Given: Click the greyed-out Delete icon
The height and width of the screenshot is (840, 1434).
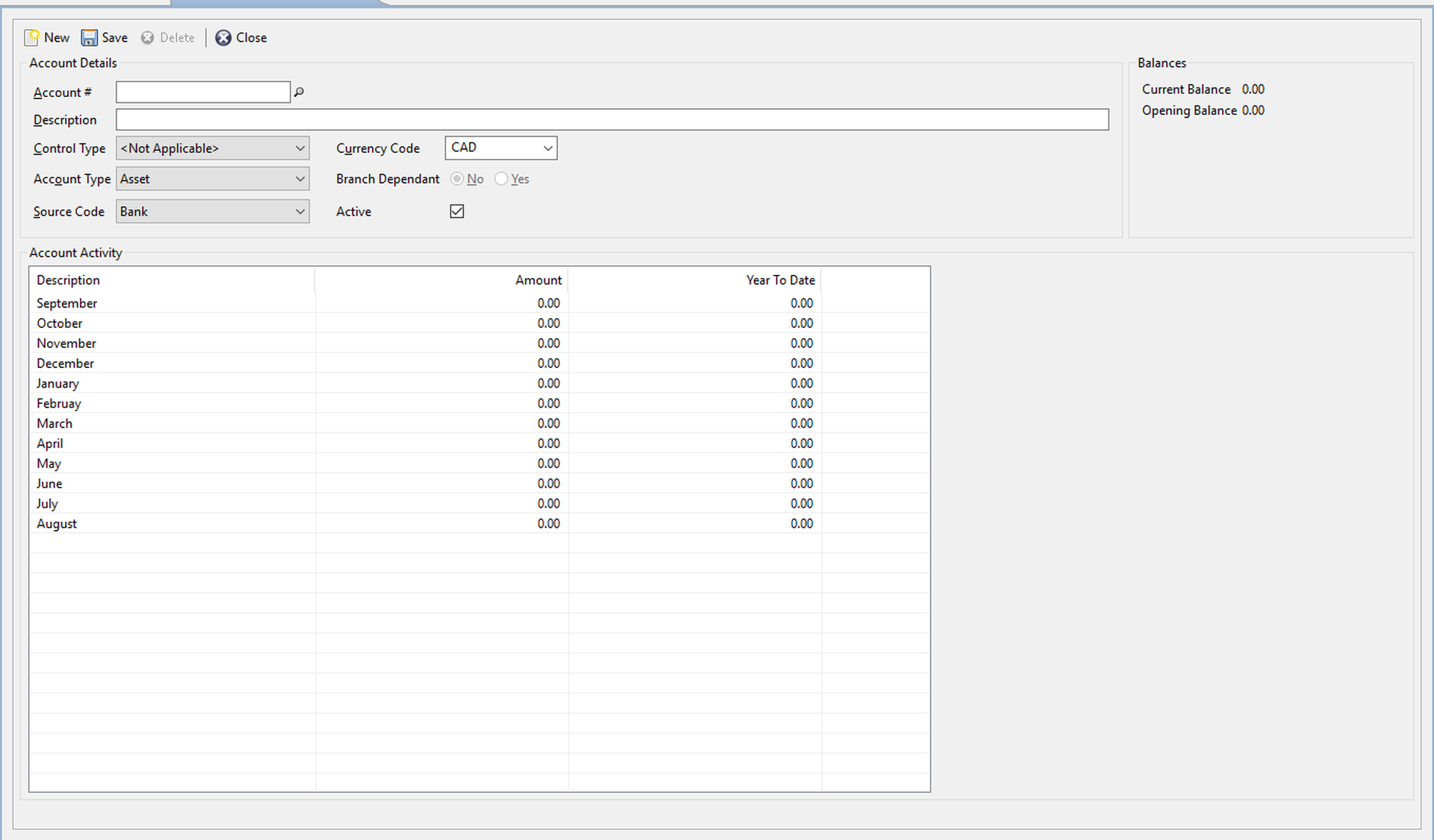Looking at the screenshot, I should point(148,37).
